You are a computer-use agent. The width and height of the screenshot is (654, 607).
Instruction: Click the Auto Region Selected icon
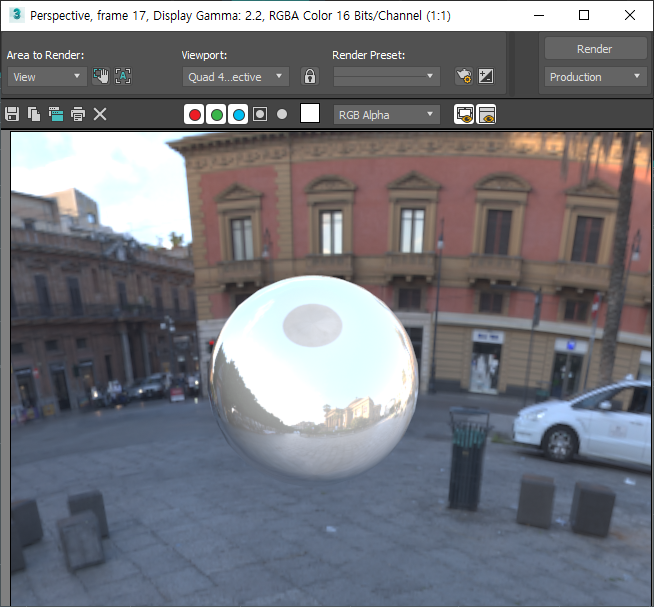[x=123, y=76]
